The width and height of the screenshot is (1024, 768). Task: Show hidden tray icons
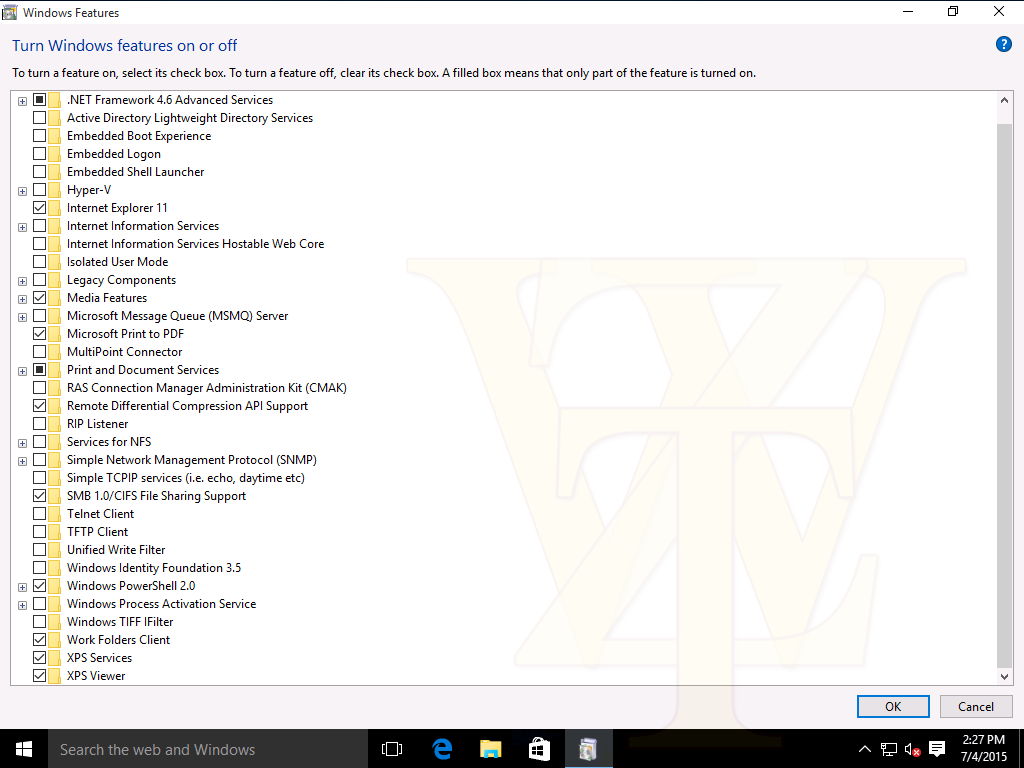point(864,749)
